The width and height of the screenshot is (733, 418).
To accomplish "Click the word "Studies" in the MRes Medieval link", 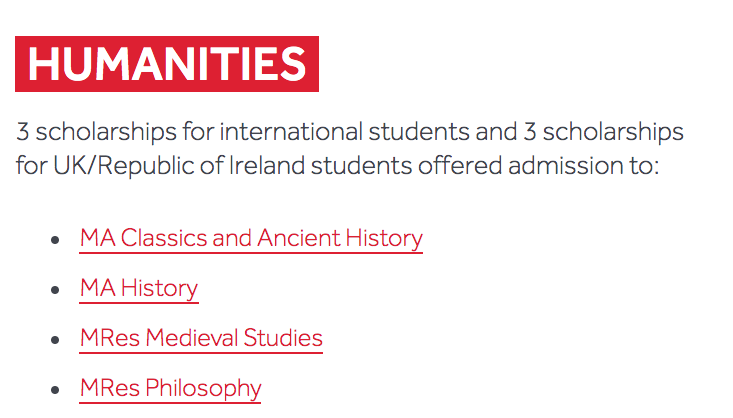I will [x=283, y=338].
